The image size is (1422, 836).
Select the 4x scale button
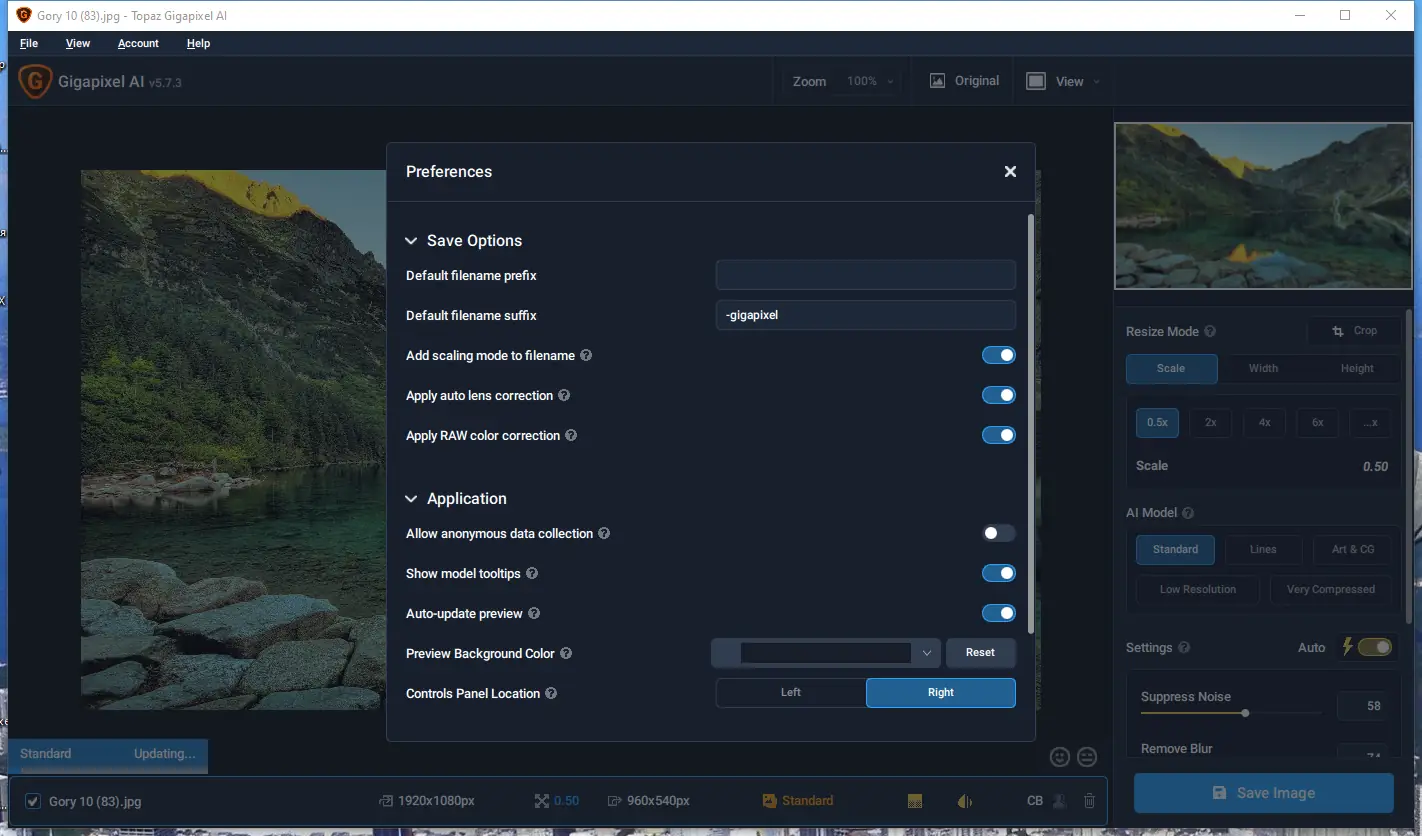click(x=1264, y=423)
